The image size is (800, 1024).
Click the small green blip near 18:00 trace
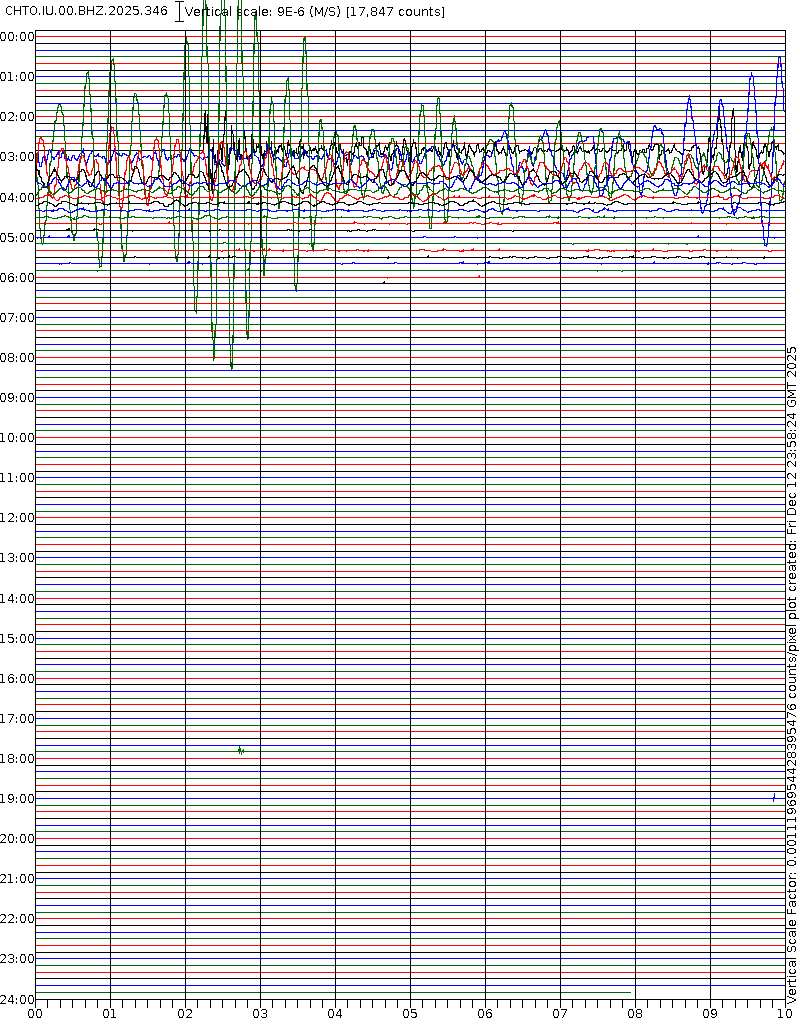(240, 750)
